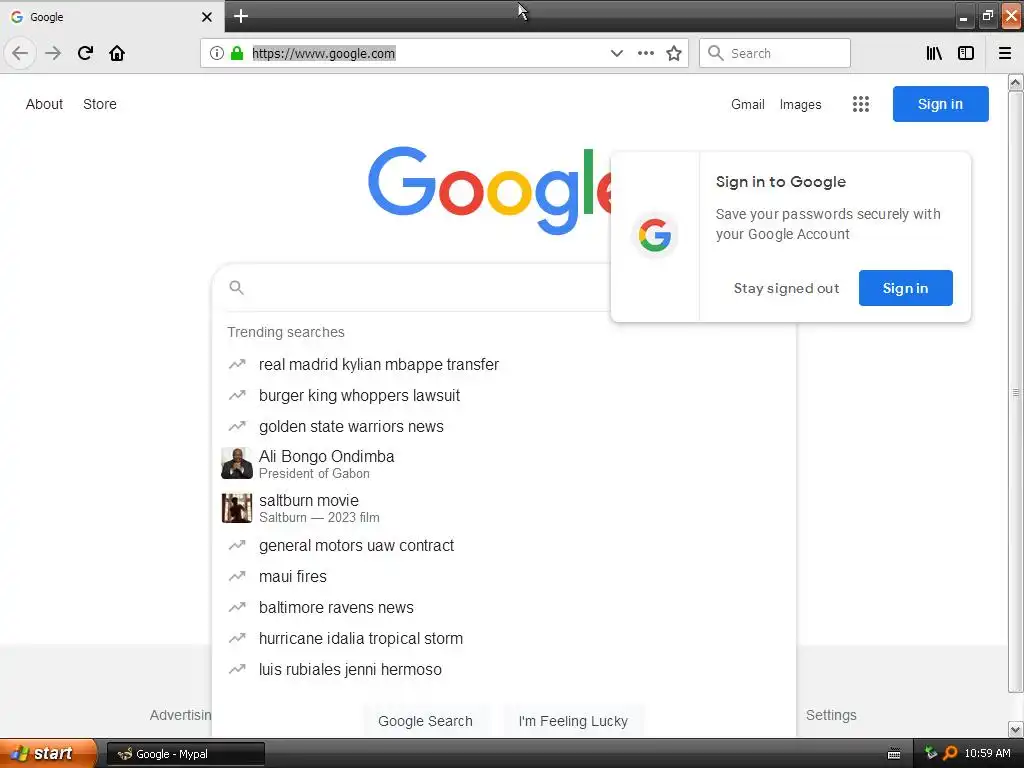1024x768 pixels.
Task: Select the 'maui fires' suggestion
Action: click(504, 577)
